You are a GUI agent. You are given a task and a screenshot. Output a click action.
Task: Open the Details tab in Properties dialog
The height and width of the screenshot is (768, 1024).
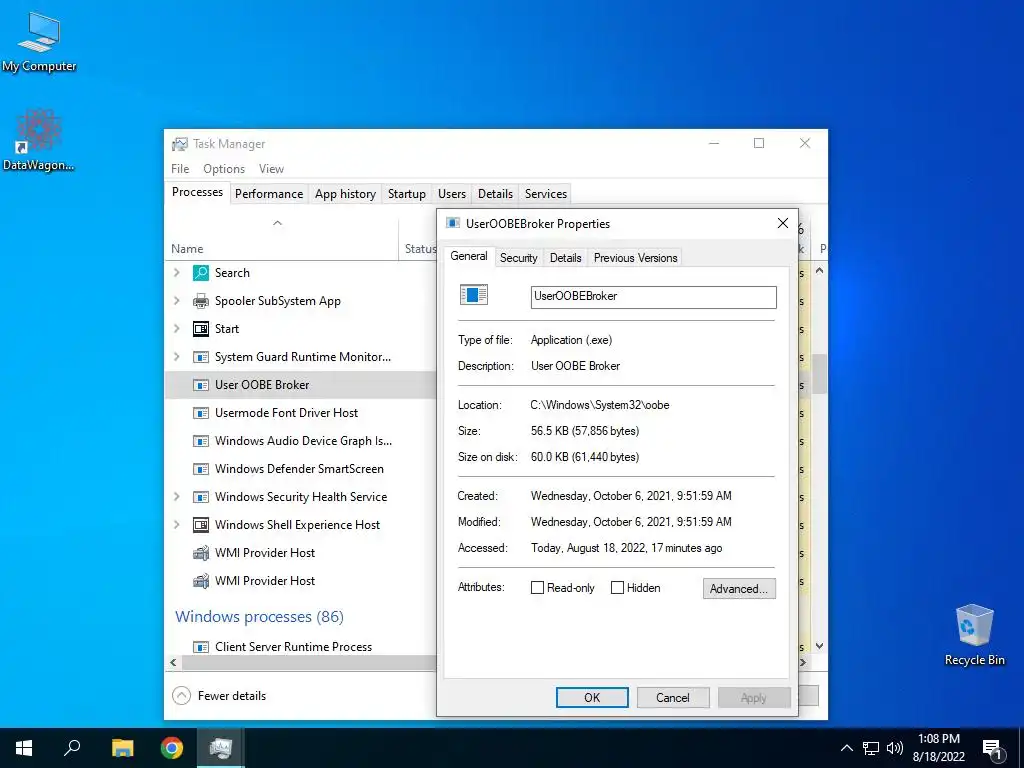point(566,258)
